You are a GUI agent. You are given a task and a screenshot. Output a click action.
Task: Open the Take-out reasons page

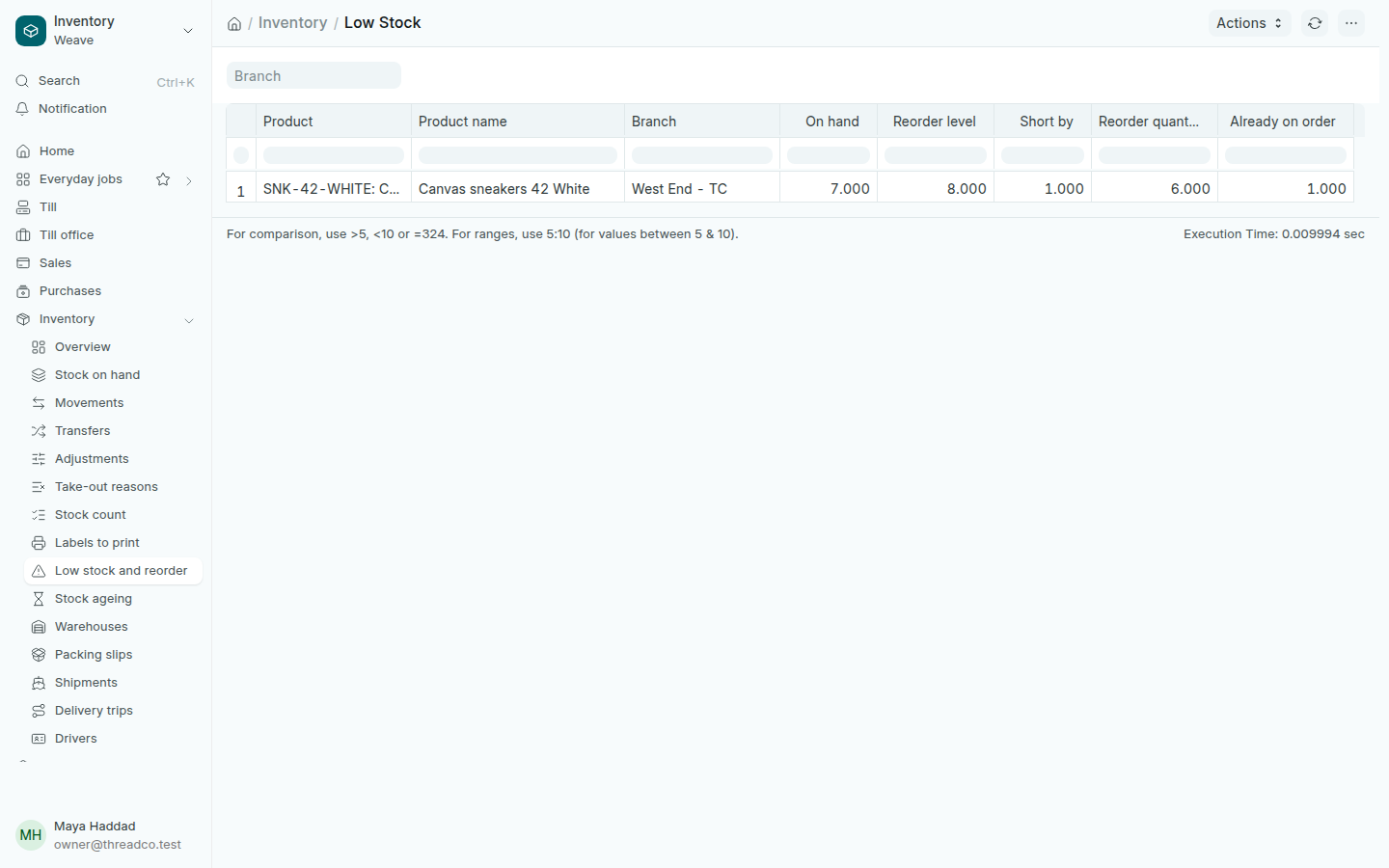pyautogui.click(x=114, y=487)
